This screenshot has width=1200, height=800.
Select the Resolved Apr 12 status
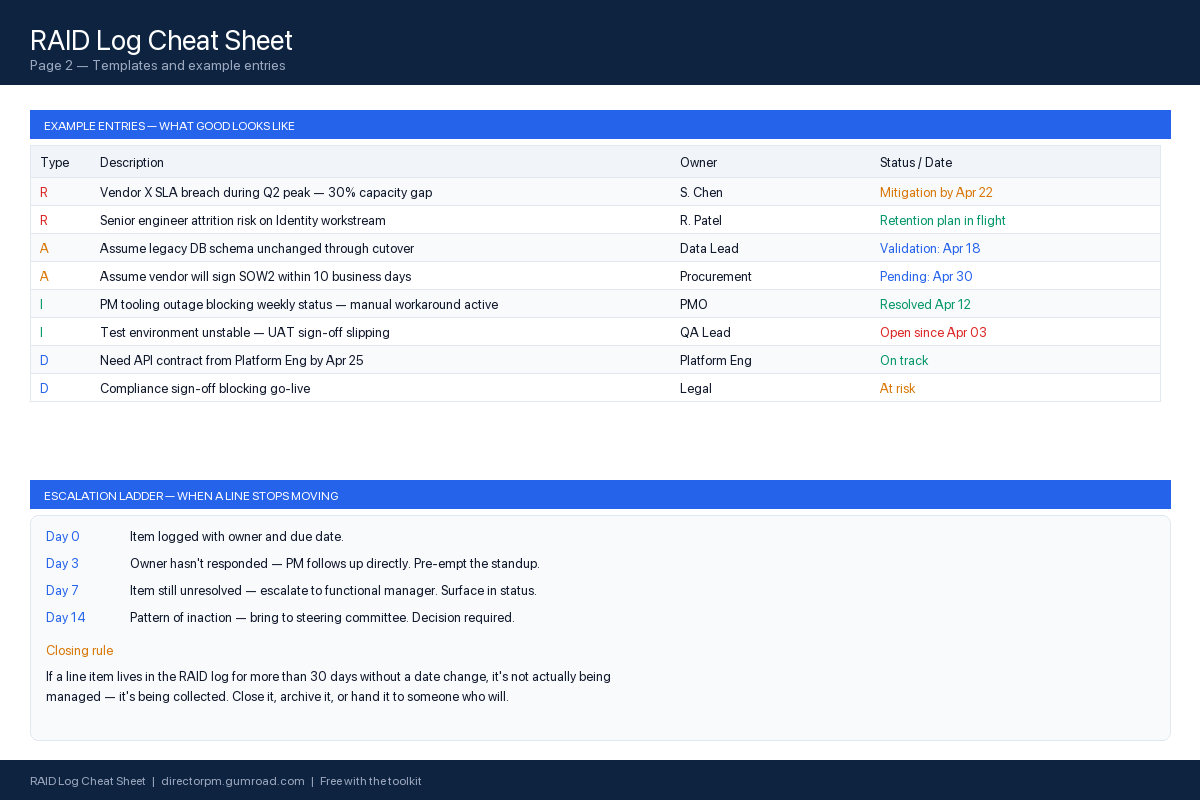pos(925,304)
